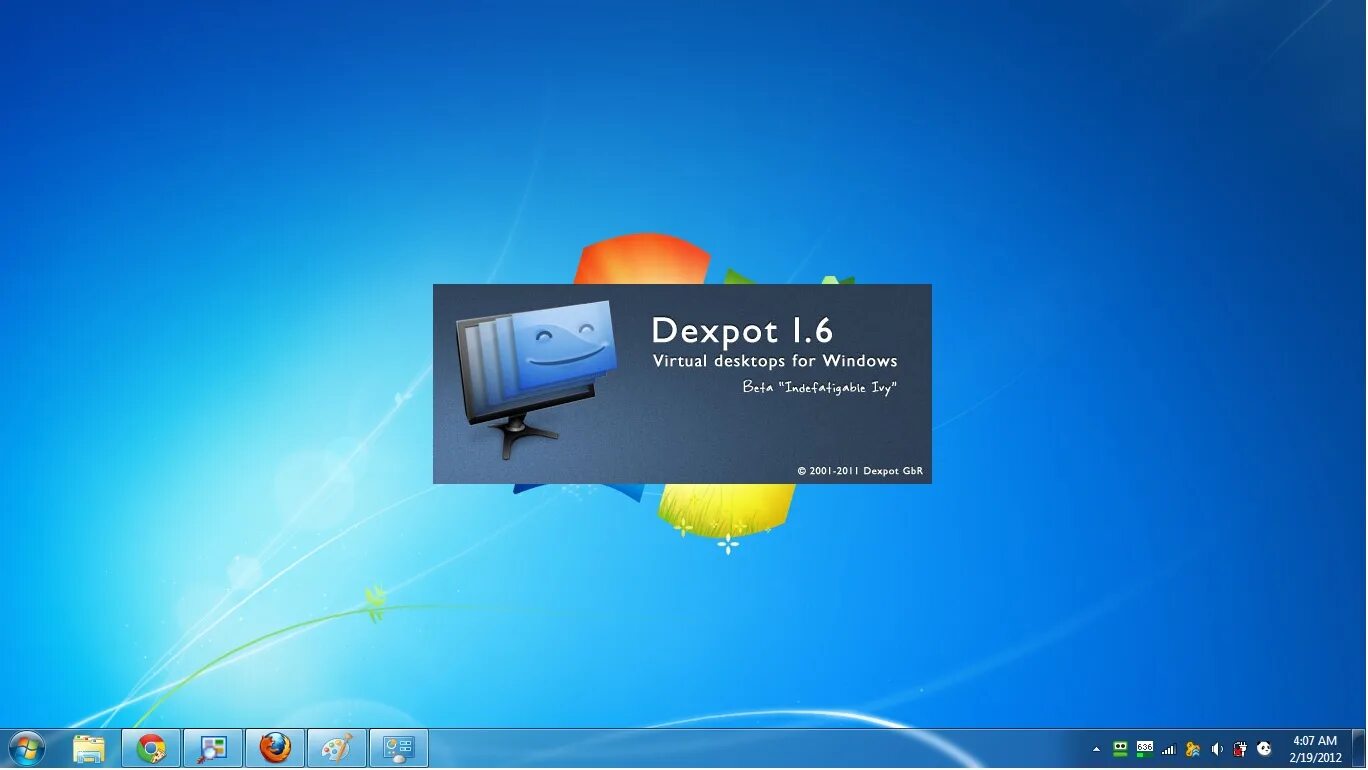Click the '© 2001-2011 Dexpot GbR' copyright text
Screen dimensions: 1368x770
point(860,470)
